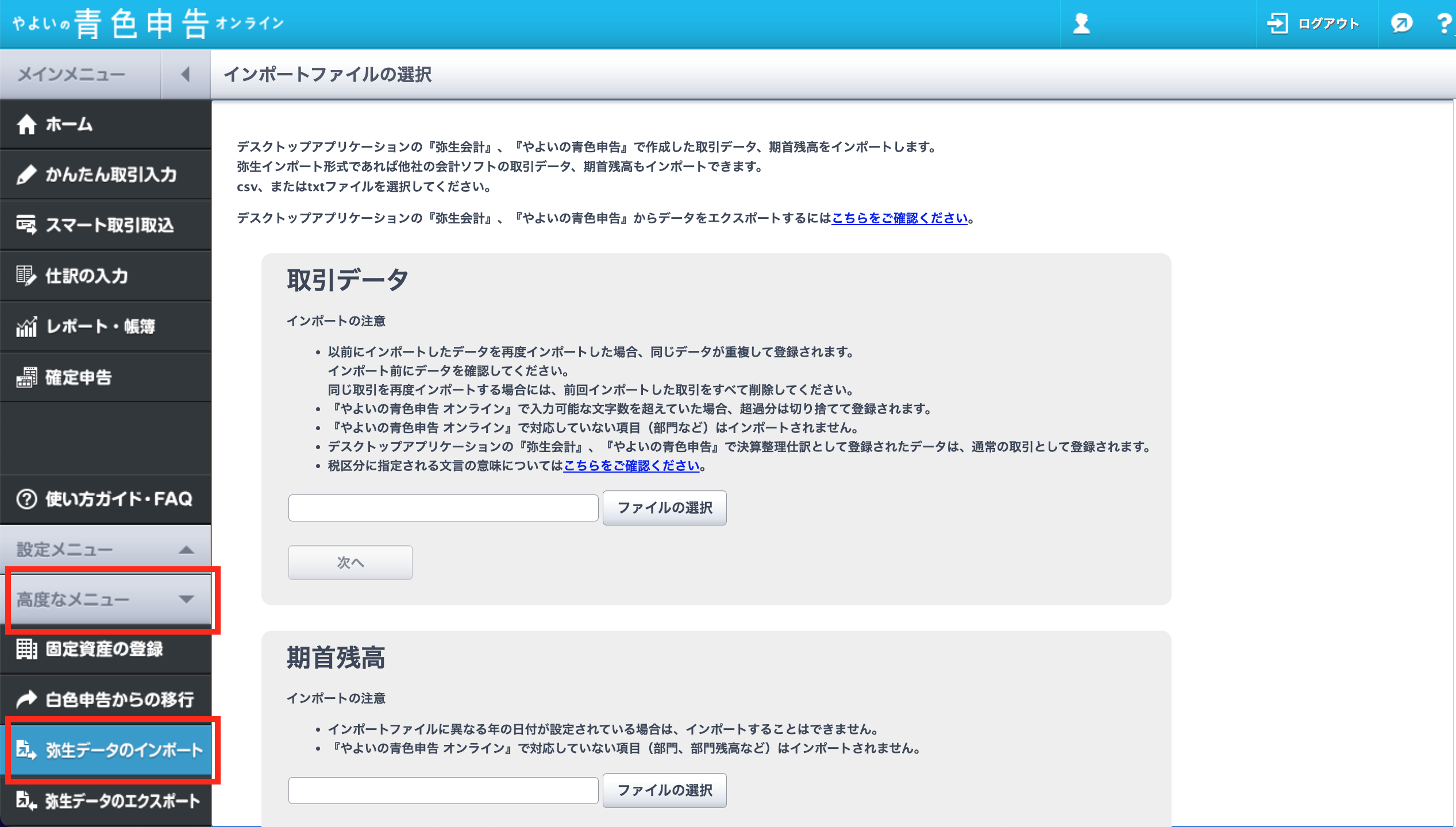
Task: Click the arrow icon beside 白色申告からの移行
Action: point(26,700)
